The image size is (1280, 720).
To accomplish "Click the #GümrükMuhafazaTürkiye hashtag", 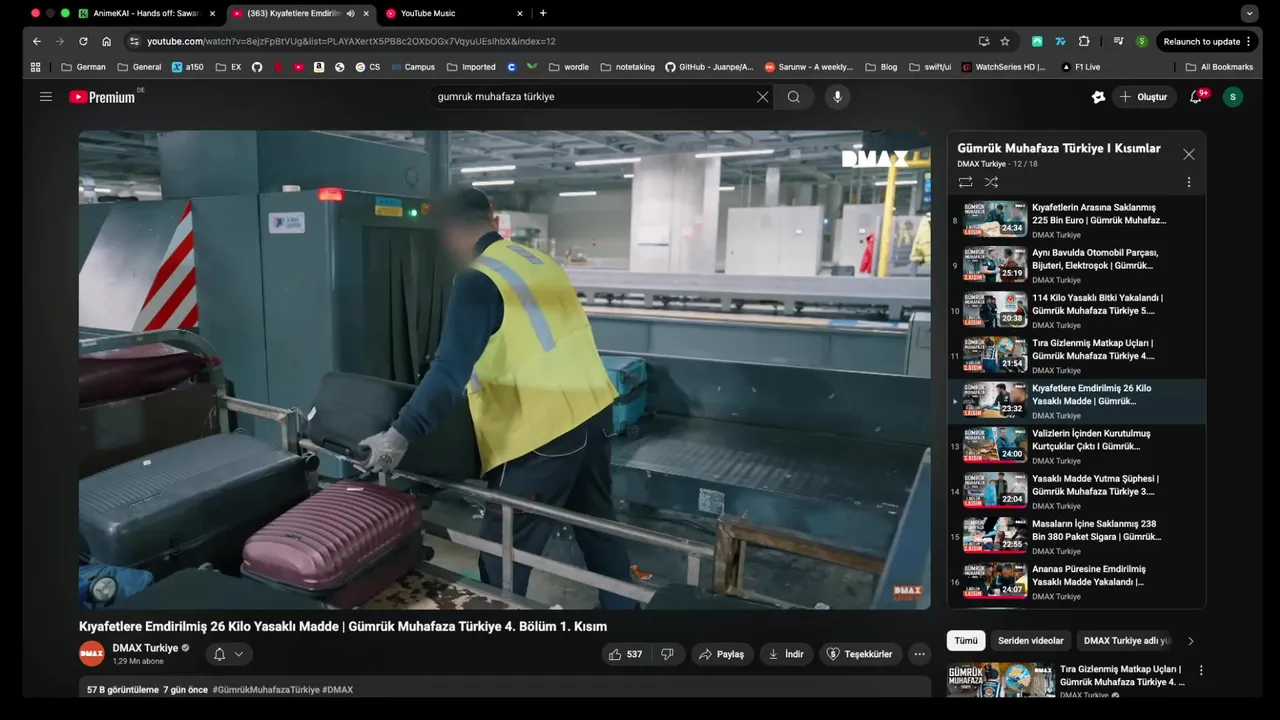I will pos(266,690).
